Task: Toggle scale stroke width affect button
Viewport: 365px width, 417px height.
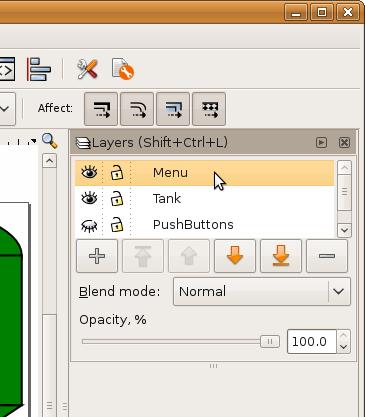Action: point(101,109)
